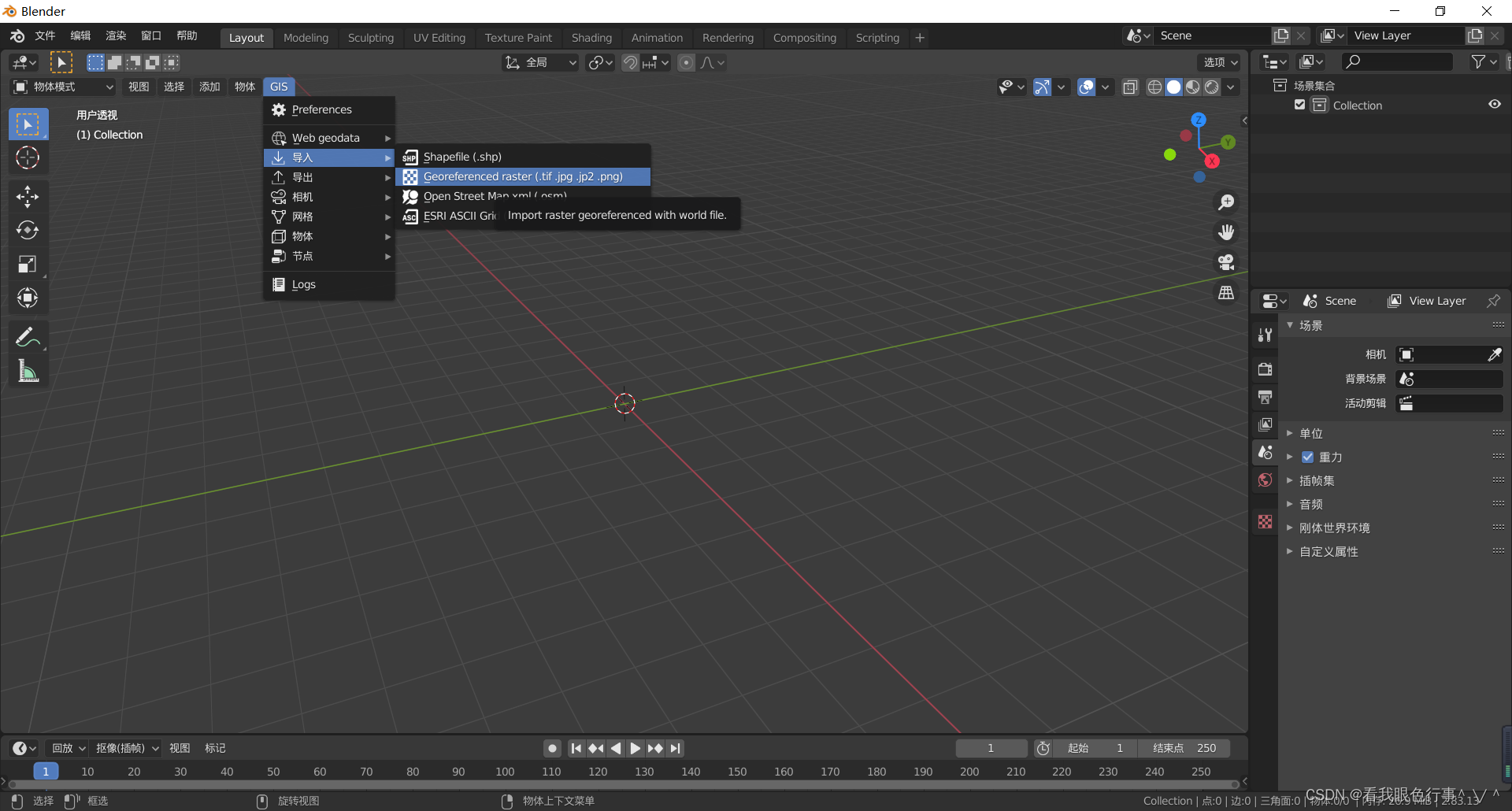This screenshot has height=811, width=1512.
Task: Choose Georeferenced raster import option
Action: click(523, 176)
